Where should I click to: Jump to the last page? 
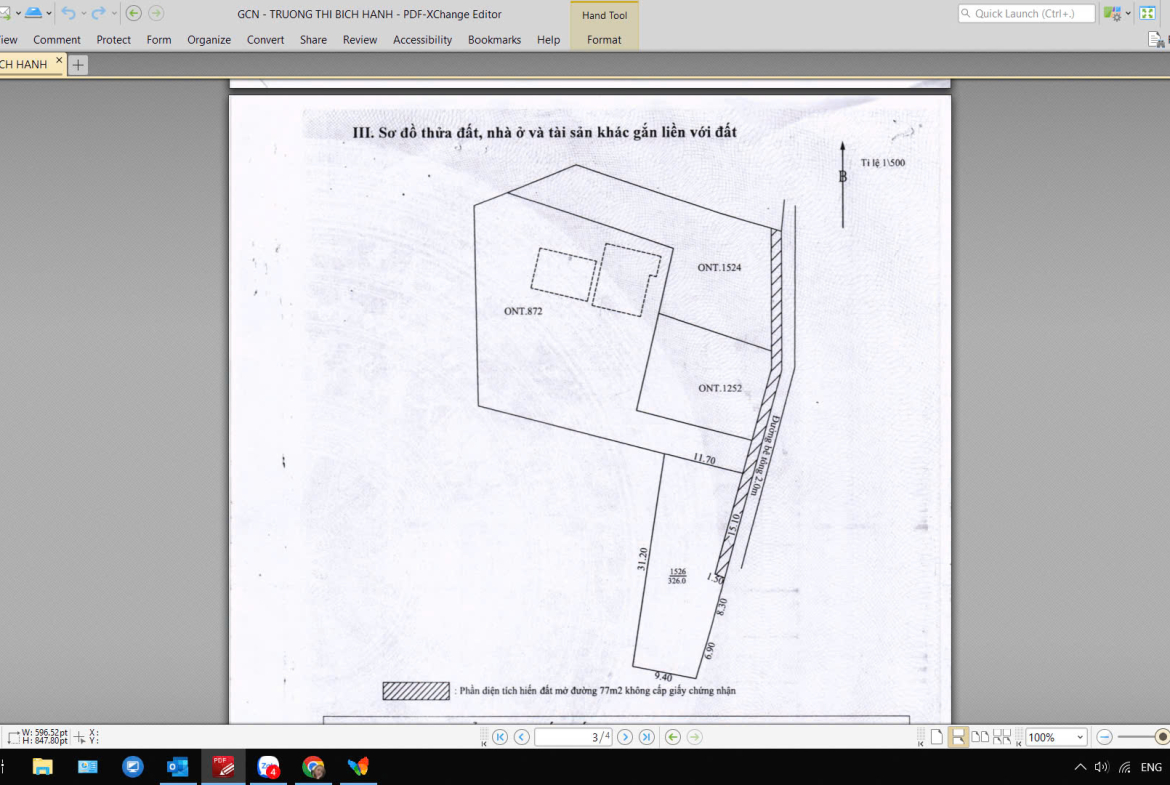647,737
